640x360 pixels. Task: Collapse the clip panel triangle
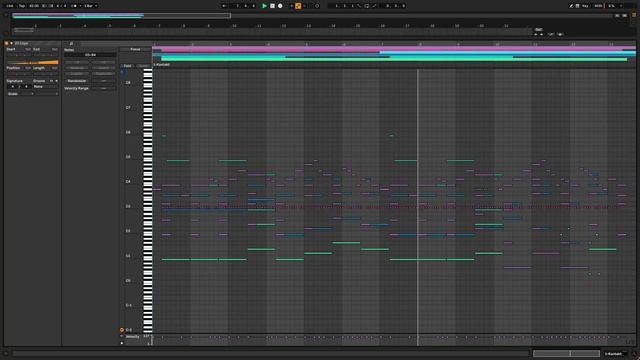[x=11, y=43]
